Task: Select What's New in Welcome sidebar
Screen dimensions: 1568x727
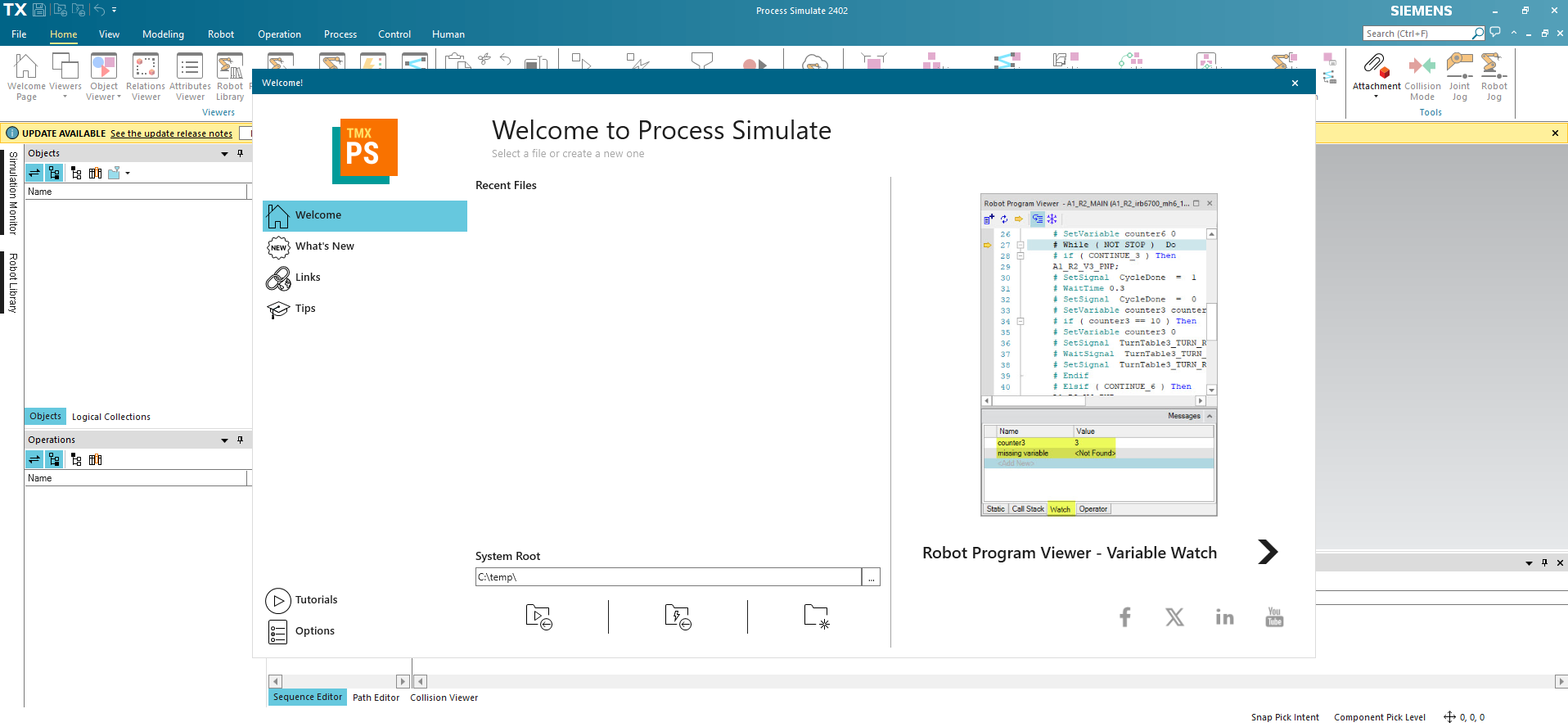Action: (x=365, y=246)
